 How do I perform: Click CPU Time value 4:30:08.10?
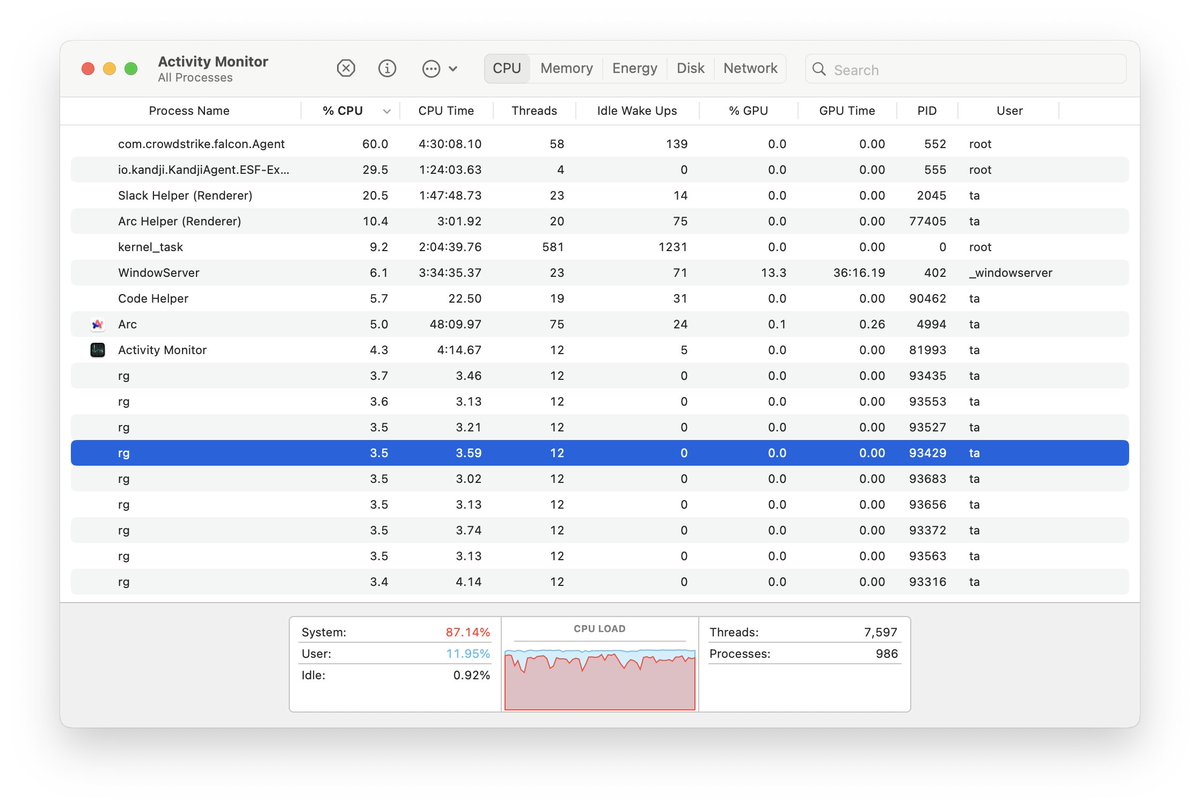450,144
